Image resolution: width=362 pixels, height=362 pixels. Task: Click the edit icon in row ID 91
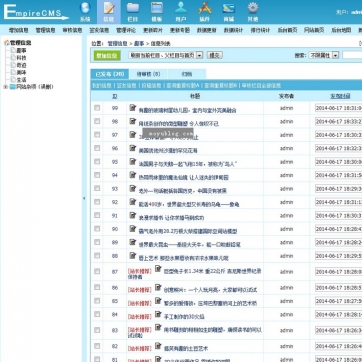(x=133, y=215)
